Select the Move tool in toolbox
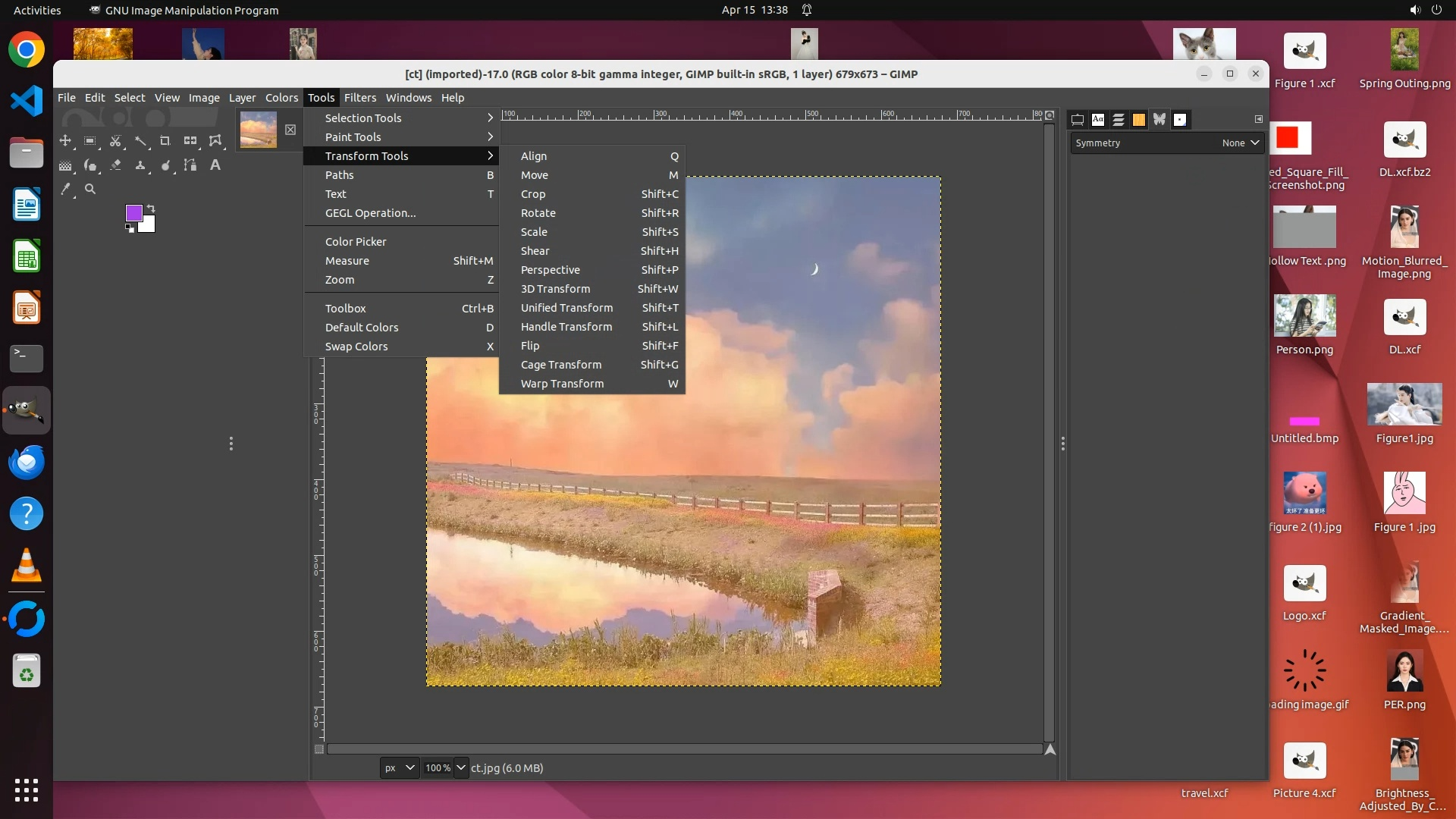 (65, 141)
